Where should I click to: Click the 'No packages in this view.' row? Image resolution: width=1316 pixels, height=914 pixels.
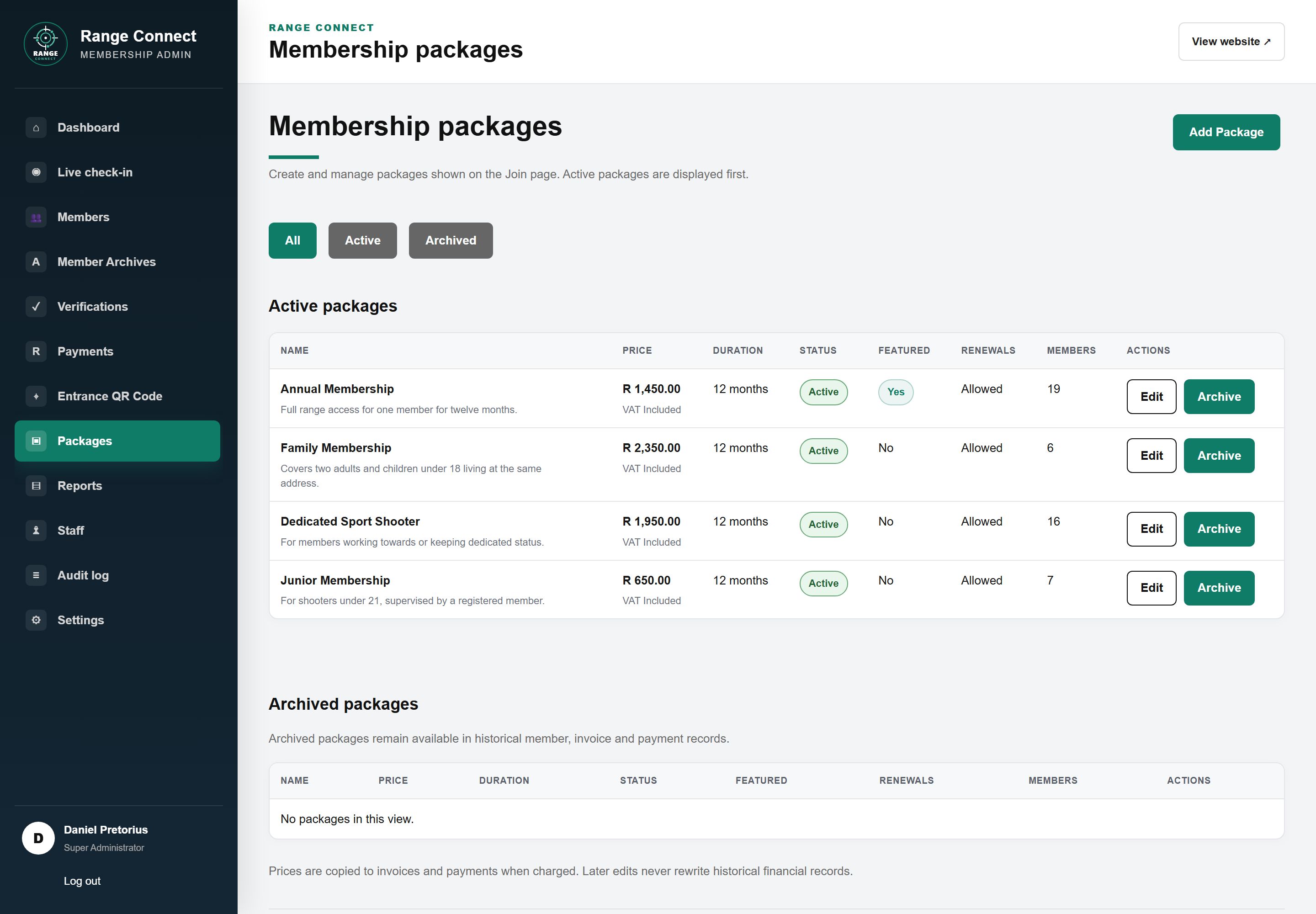click(776, 819)
